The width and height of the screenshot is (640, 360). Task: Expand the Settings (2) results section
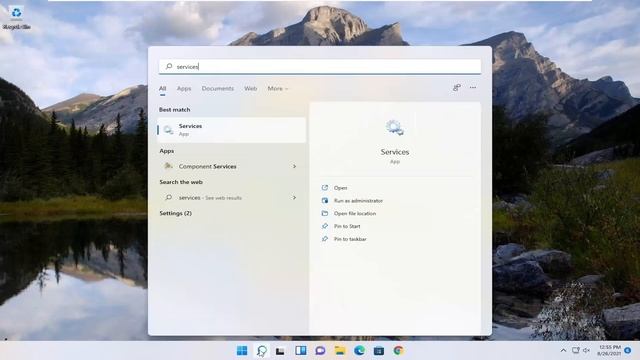176,213
